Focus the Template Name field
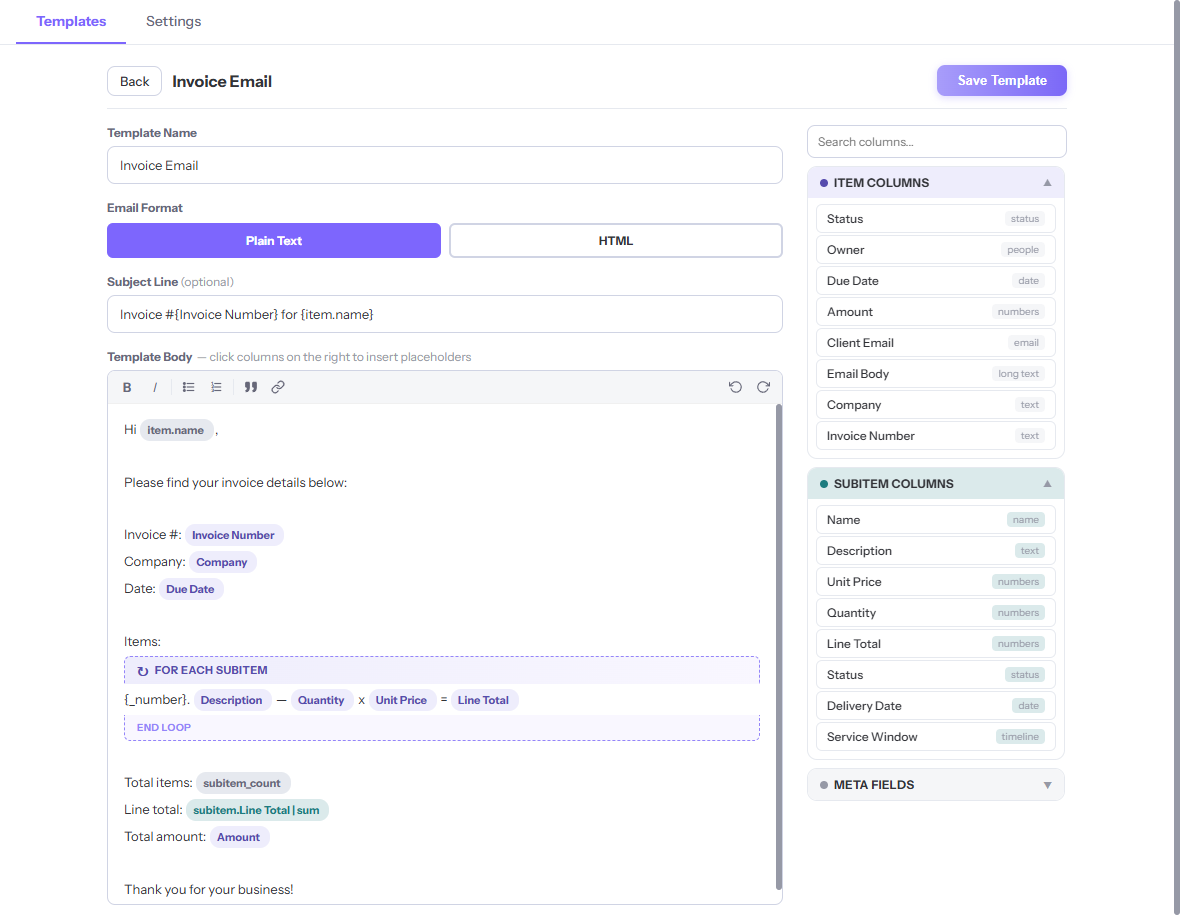This screenshot has width=1180, height=920. [x=445, y=165]
